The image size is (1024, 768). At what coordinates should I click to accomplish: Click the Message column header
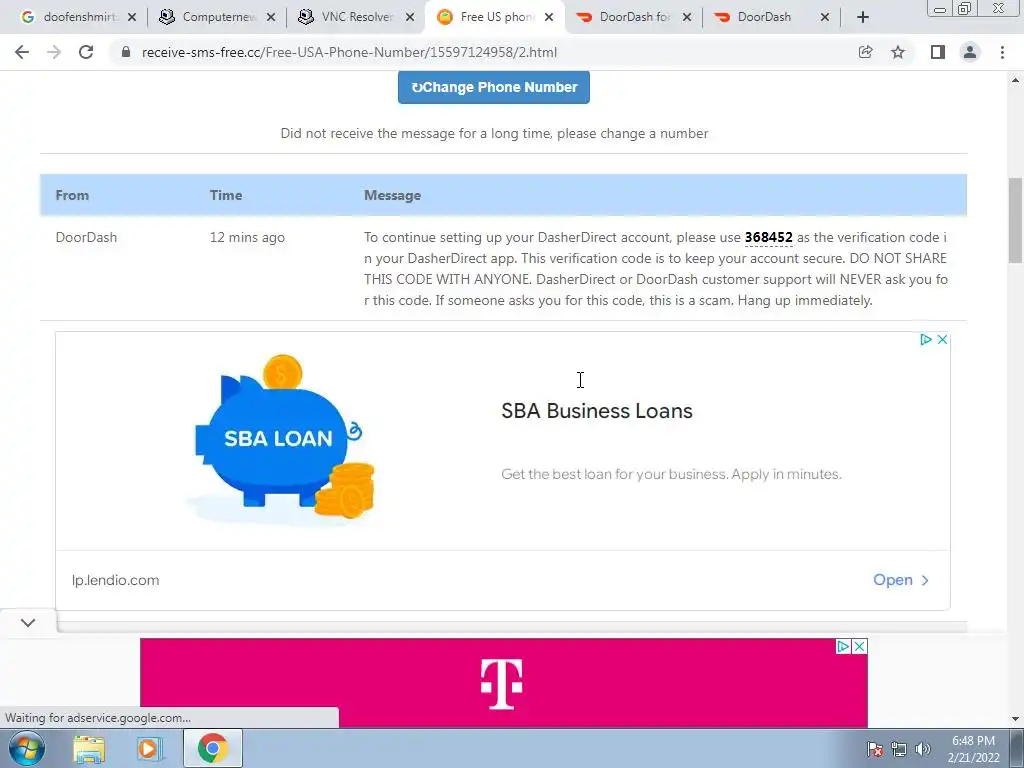392,195
